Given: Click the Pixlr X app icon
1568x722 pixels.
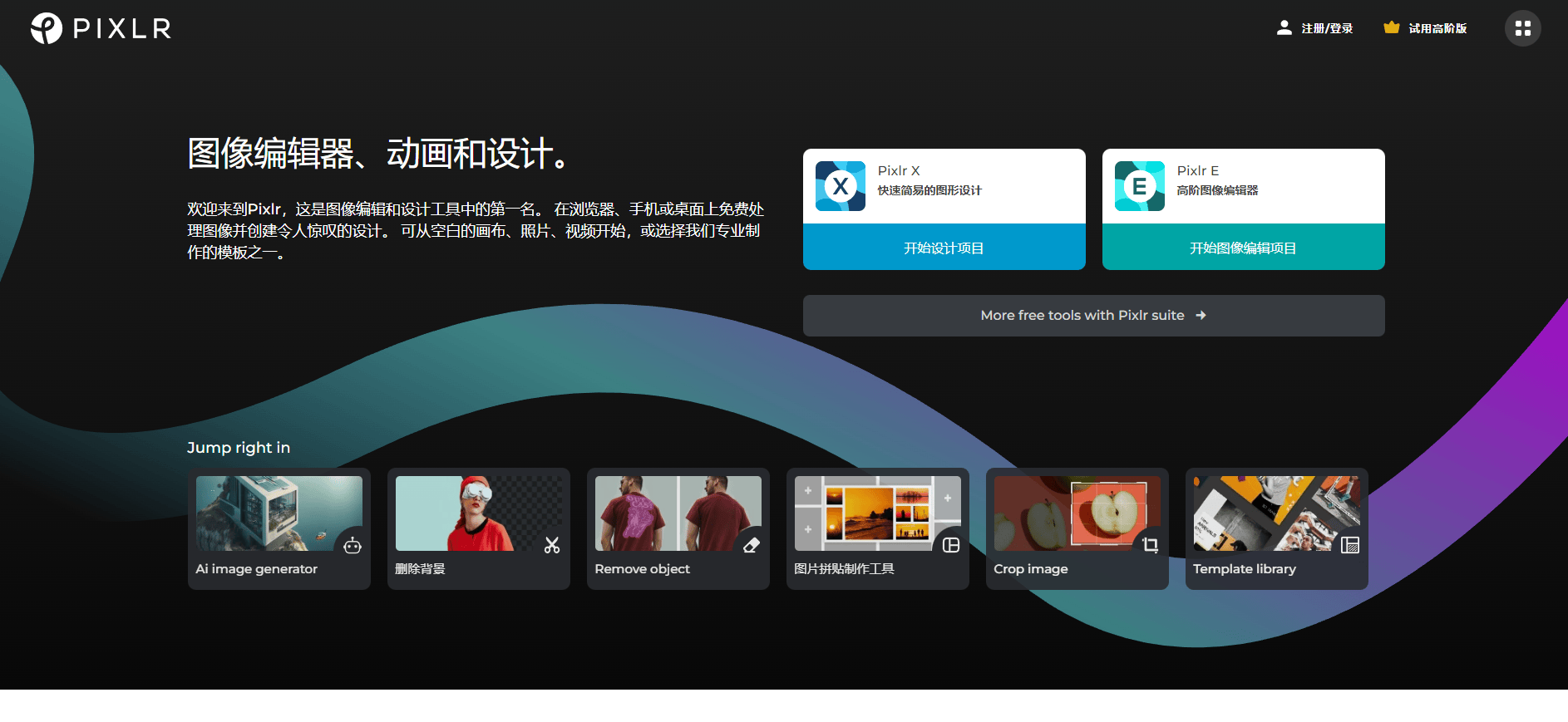Looking at the screenshot, I should click(x=840, y=186).
